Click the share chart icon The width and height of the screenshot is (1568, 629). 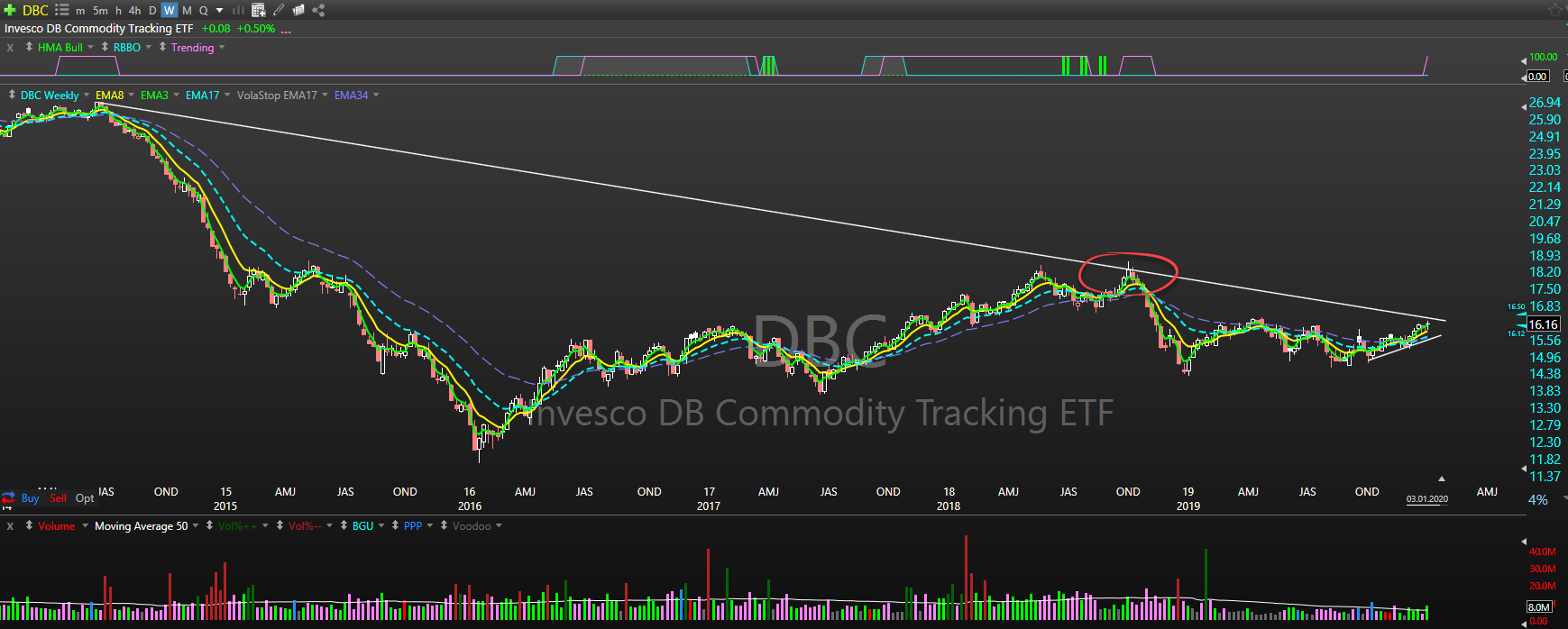click(318, 10)
